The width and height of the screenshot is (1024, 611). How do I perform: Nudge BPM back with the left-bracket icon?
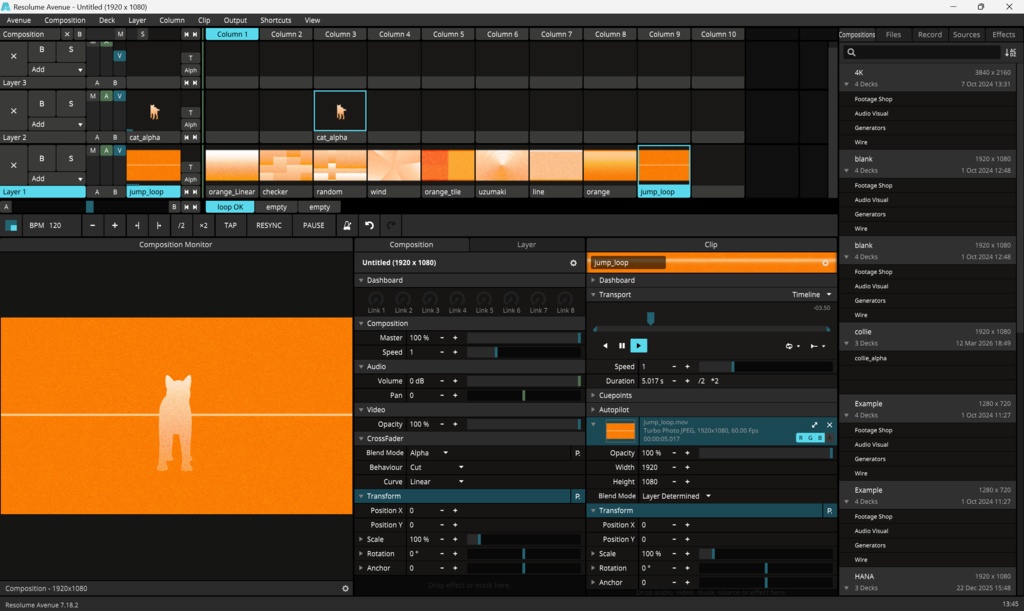tap(137, 225)
